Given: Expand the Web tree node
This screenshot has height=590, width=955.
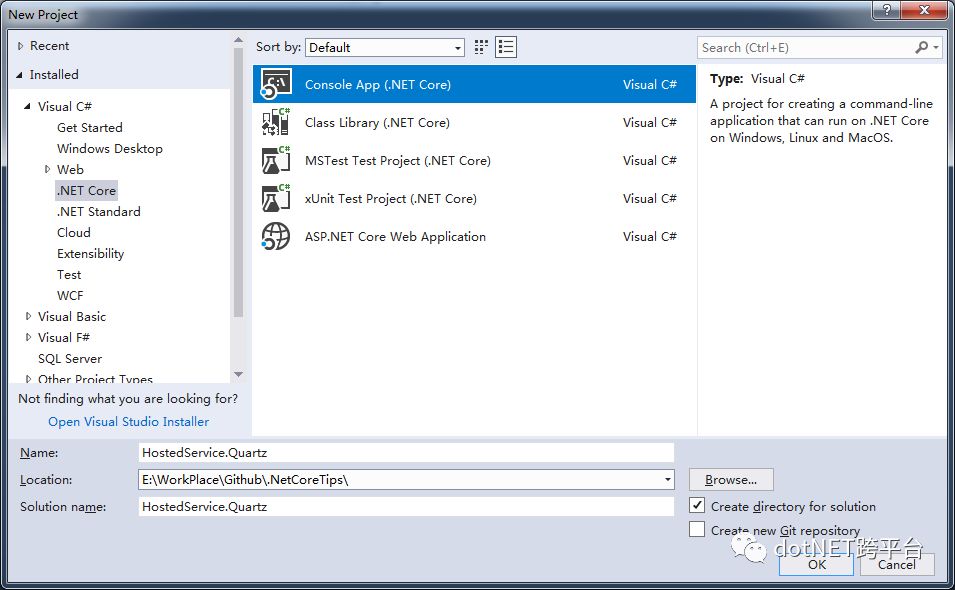Looking at the screenshot, I should coord(47,169).
